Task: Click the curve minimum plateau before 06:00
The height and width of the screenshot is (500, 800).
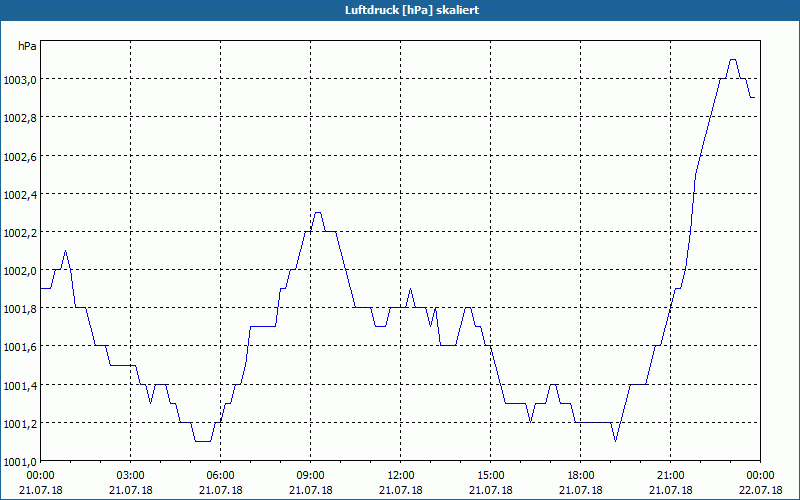Action: pos(203,441)
